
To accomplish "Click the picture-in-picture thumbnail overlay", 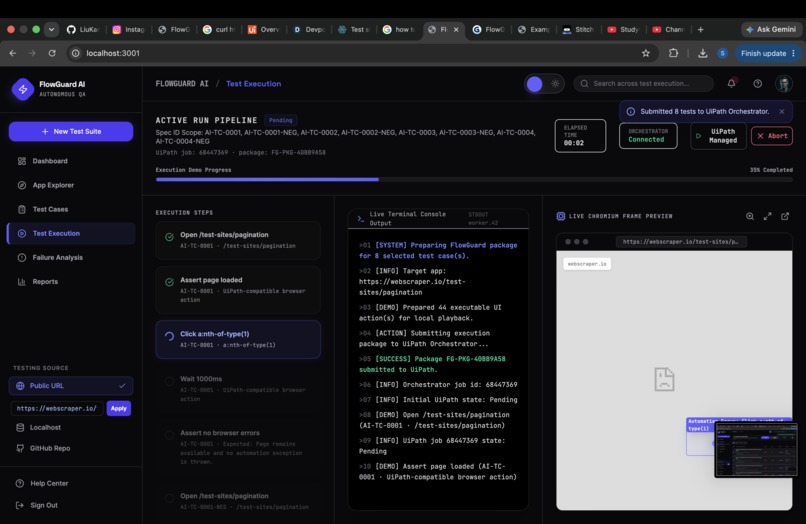I will 756,450.
